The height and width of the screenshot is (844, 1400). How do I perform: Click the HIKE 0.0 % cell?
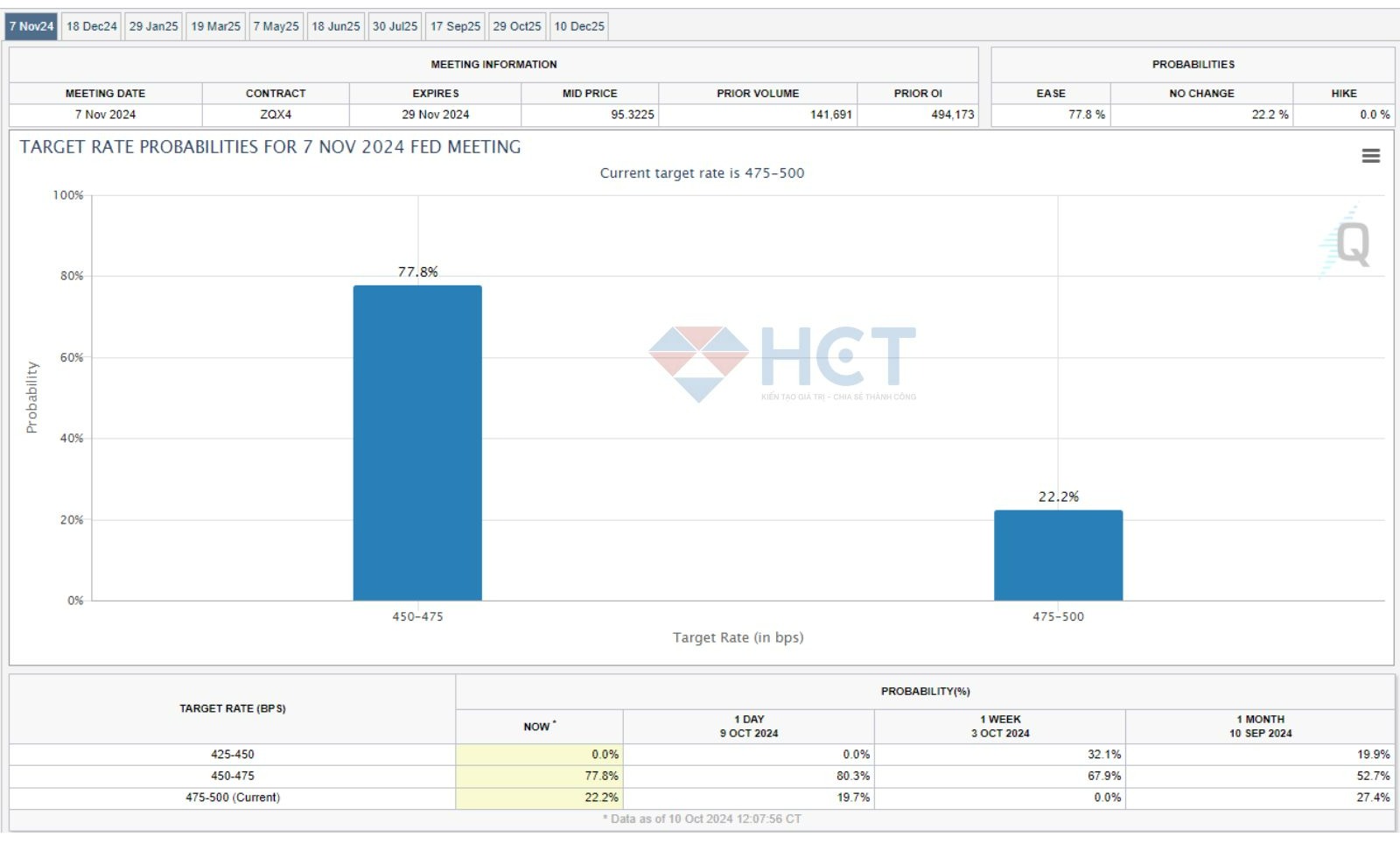(1344, 115)
